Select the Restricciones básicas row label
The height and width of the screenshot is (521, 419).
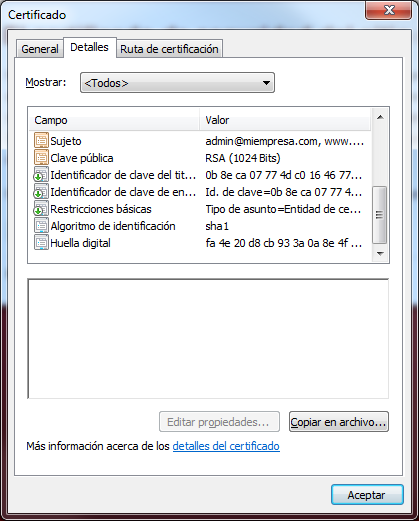101,209
